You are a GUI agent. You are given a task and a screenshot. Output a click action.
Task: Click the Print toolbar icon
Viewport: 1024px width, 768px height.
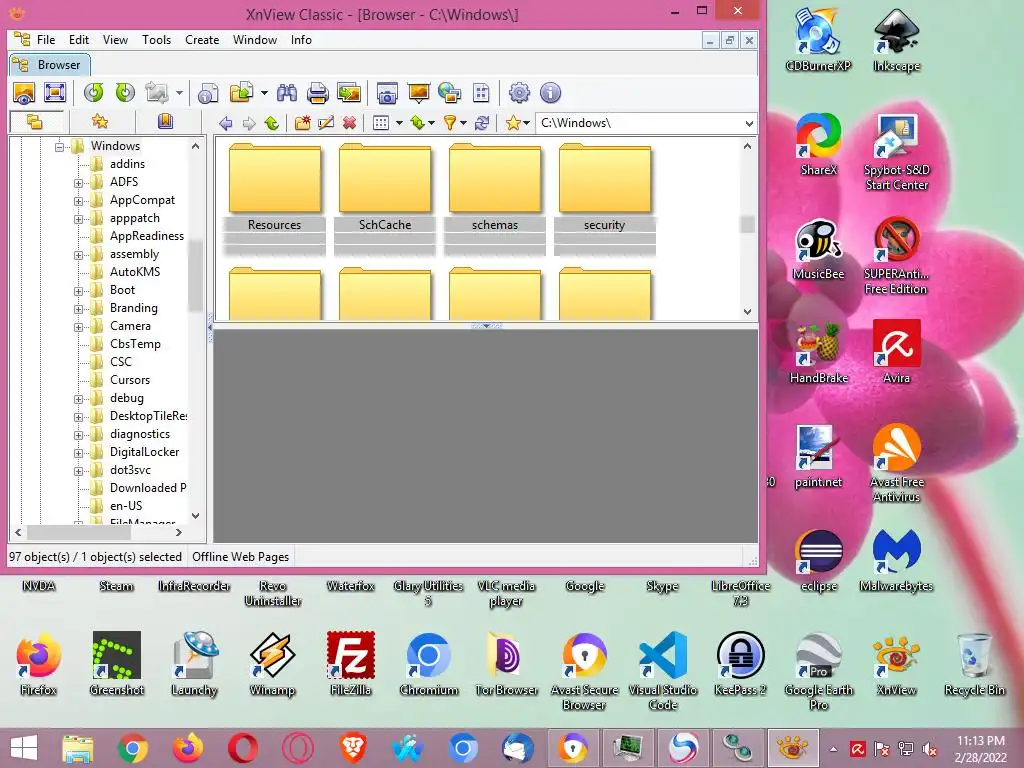[317, 93]
